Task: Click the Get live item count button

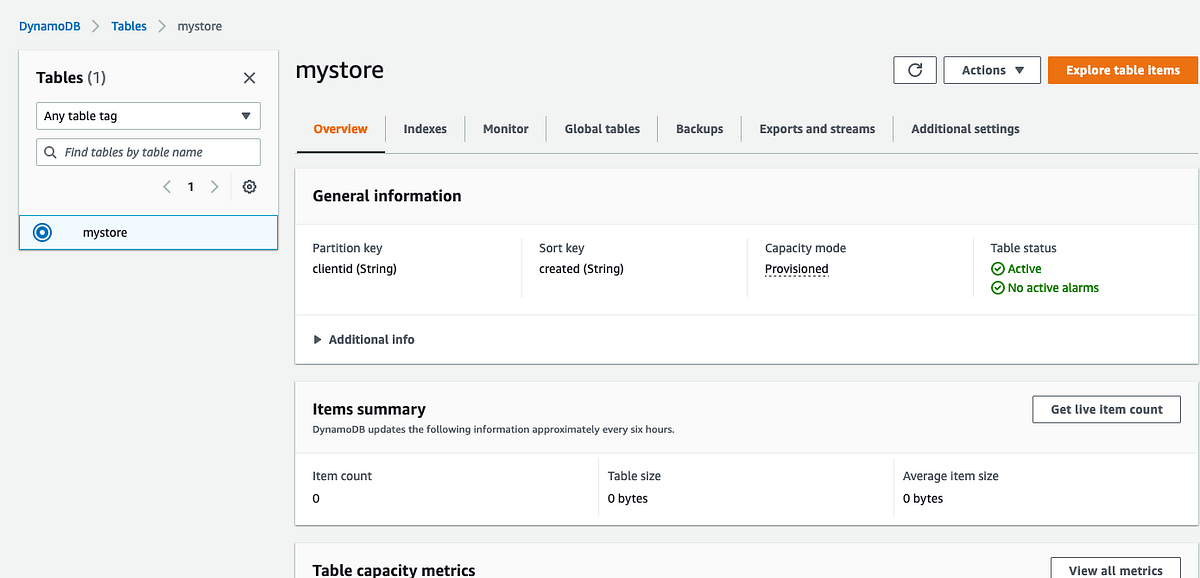Action: click(1106, 409)
